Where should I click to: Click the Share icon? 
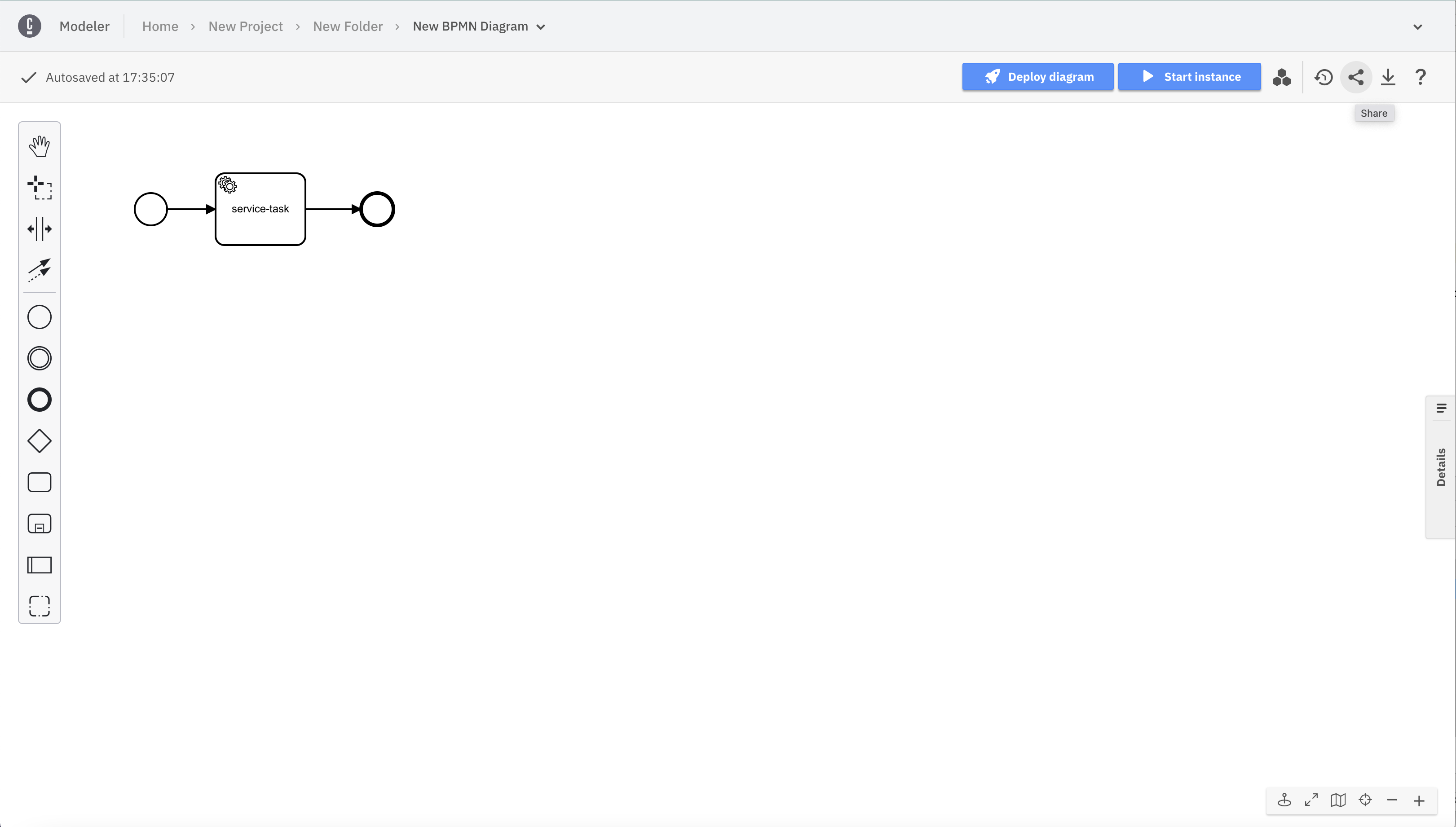(x=1356, y=77)
